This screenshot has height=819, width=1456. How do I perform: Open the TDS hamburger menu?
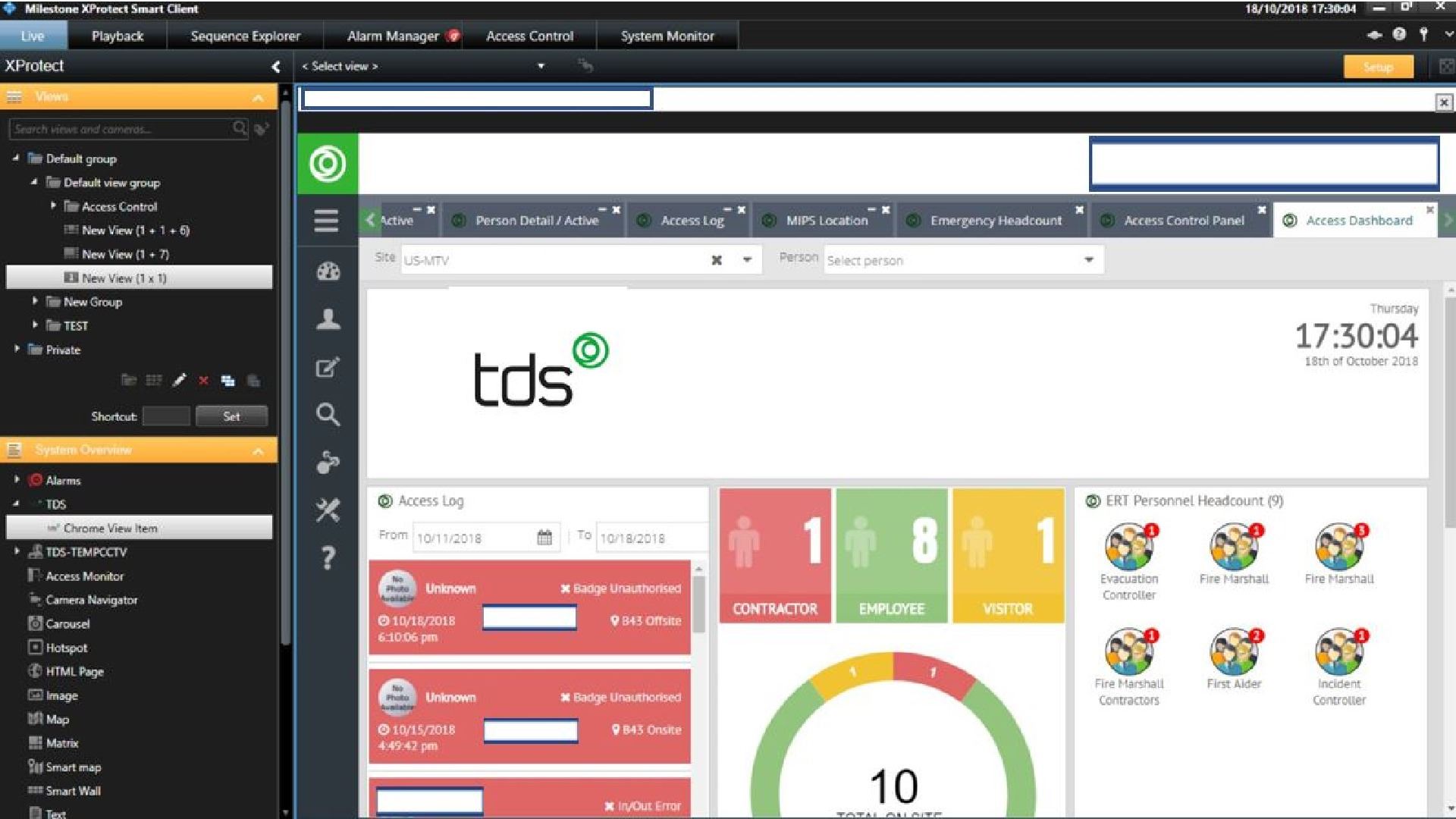[326, 221]
